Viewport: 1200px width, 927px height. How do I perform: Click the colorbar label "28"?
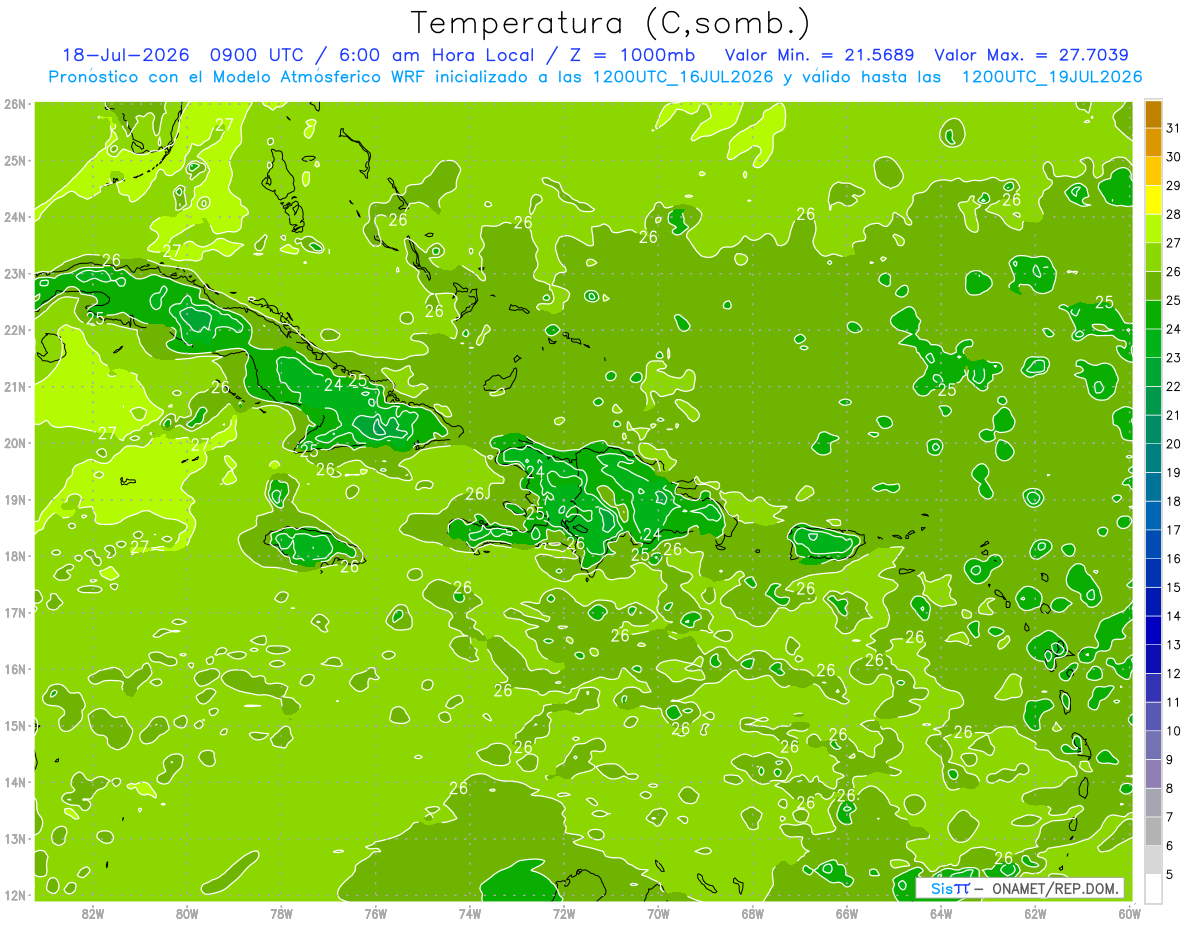click(1173, 214)
